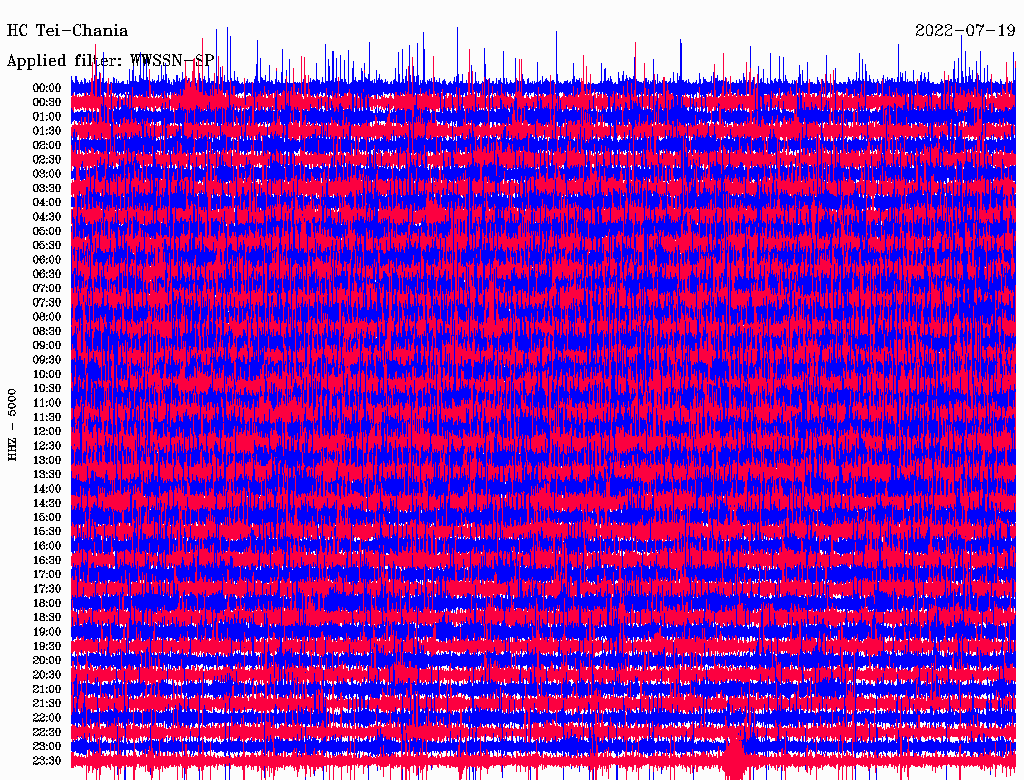Click the 06:00 time label

pos(47,259)
